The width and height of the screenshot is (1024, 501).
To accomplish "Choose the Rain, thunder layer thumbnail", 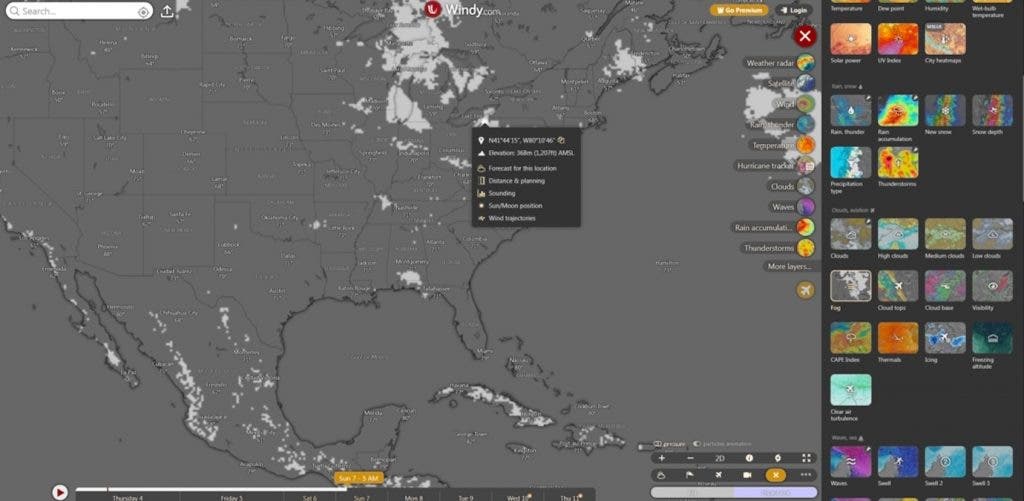I will [x=850, y=110].
